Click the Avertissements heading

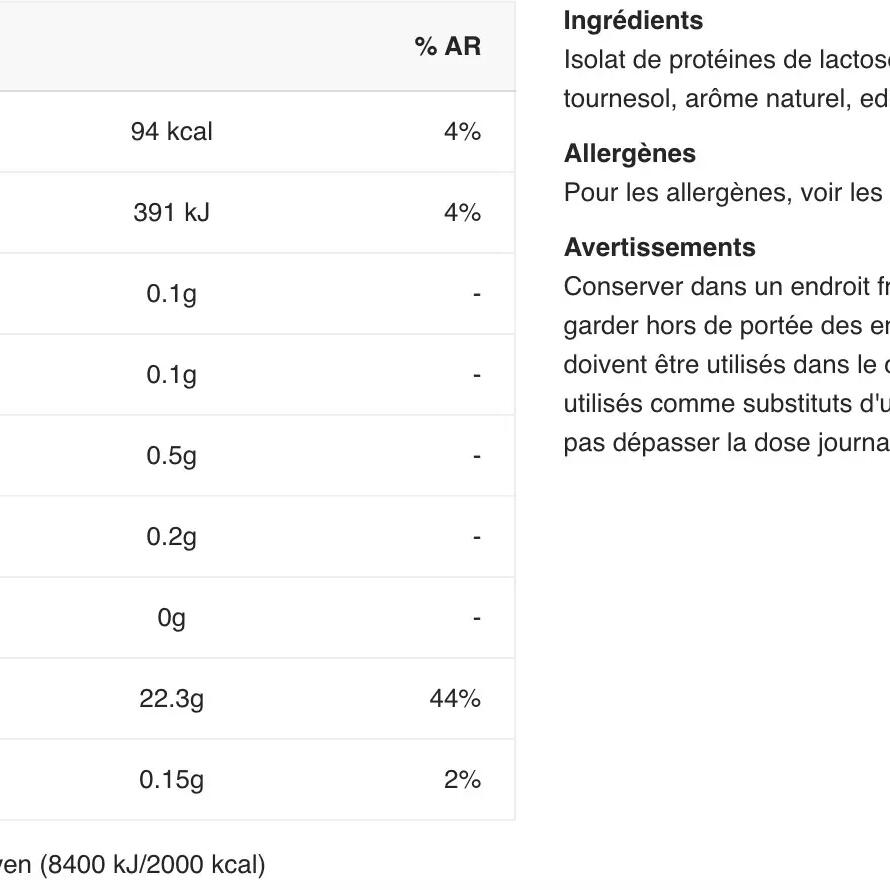pyautogui.click(x=660, y=247)
